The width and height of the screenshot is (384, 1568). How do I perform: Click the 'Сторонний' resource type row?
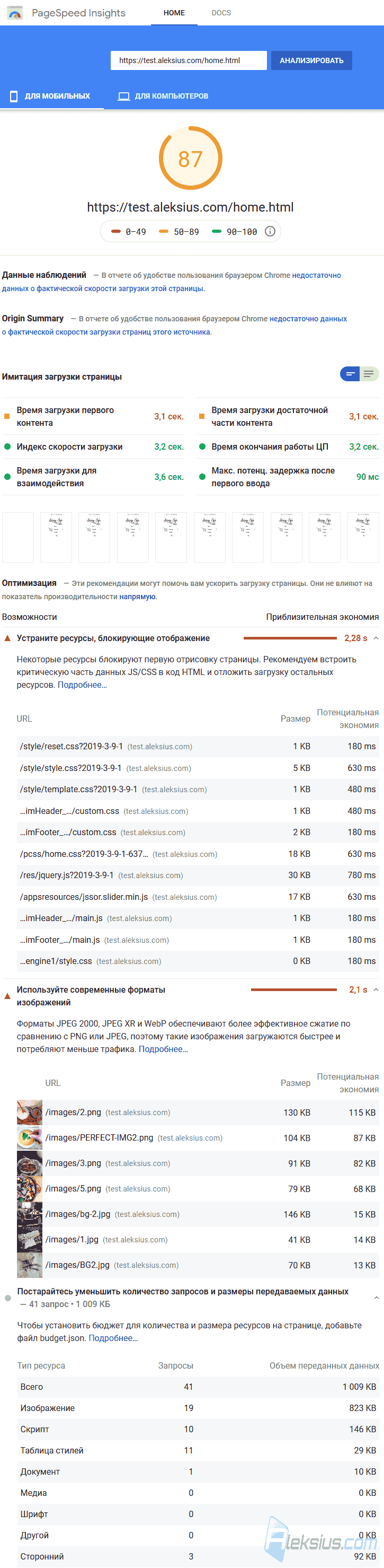198,1556
